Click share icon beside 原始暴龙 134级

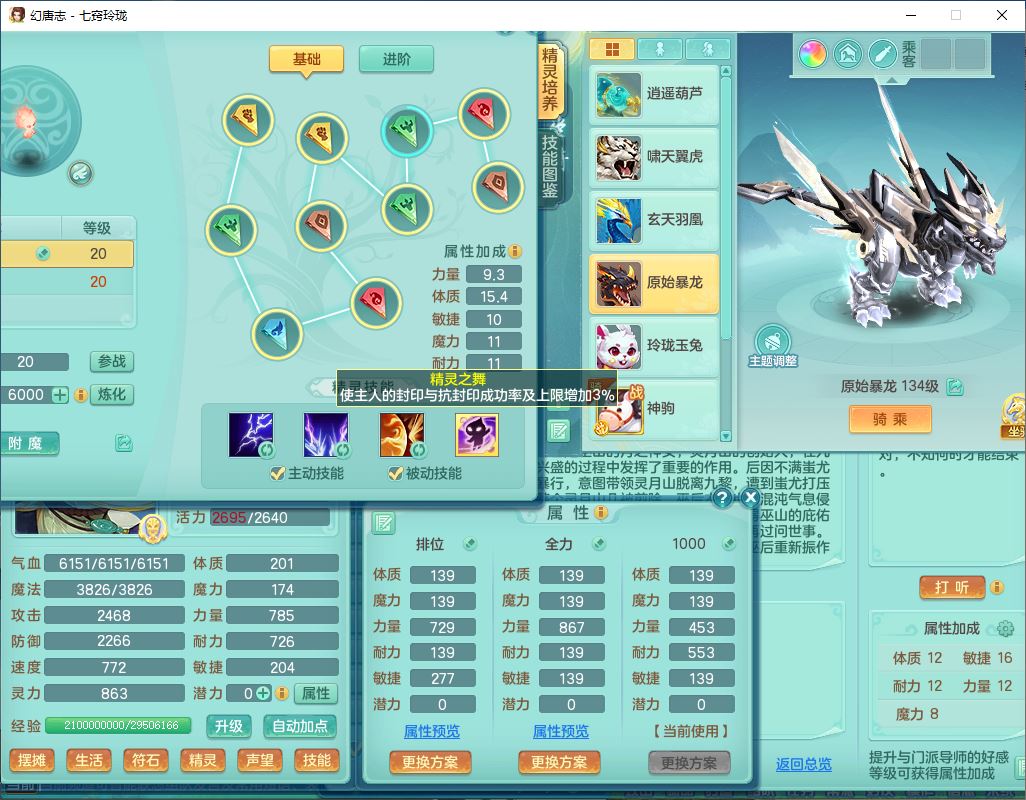pos(955,386)
